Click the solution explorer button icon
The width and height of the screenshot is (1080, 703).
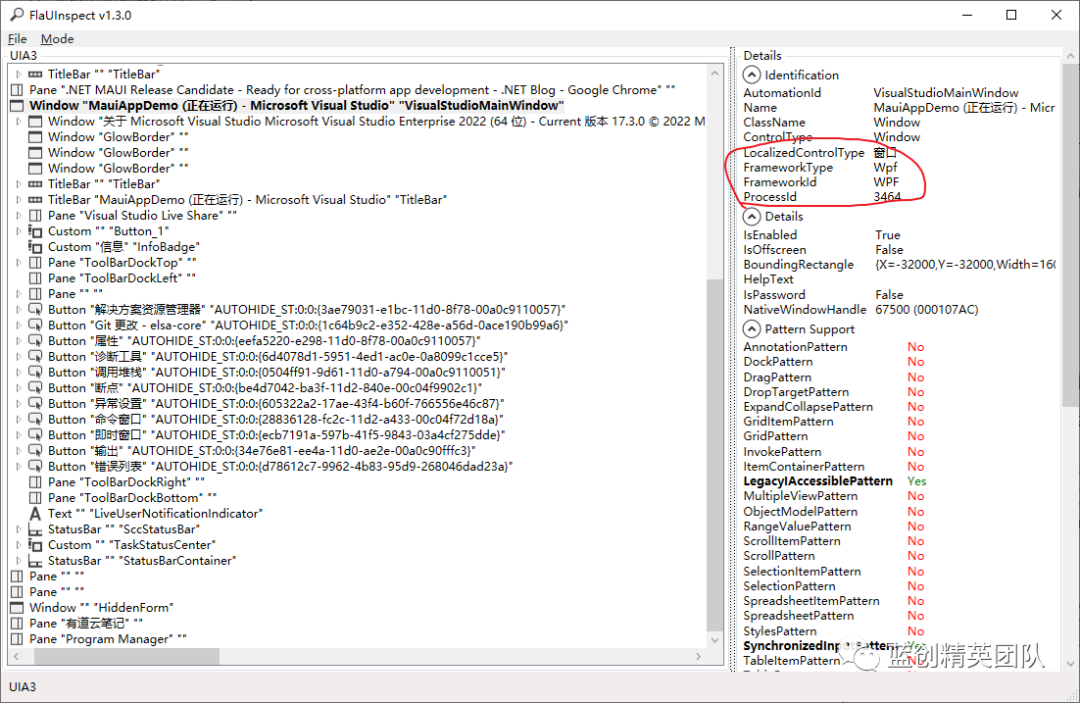(35, 309)
